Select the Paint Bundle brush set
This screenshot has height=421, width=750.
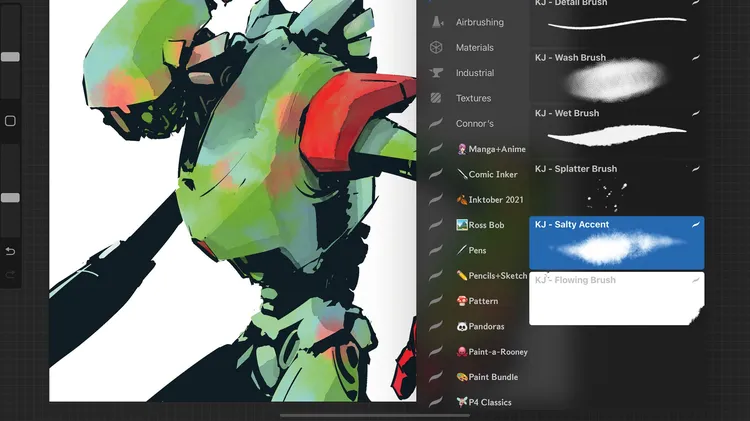click(x=487, y=377)
